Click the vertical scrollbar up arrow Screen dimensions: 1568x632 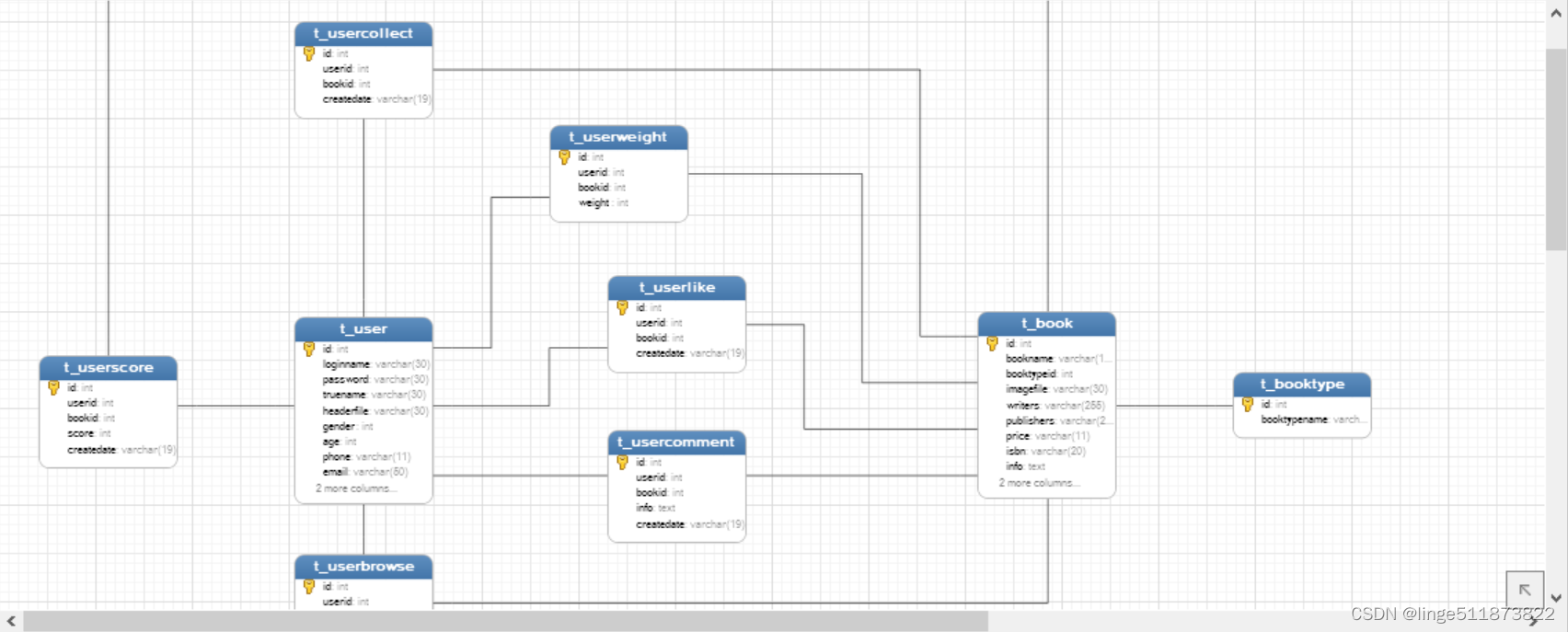click(1556, 13)
